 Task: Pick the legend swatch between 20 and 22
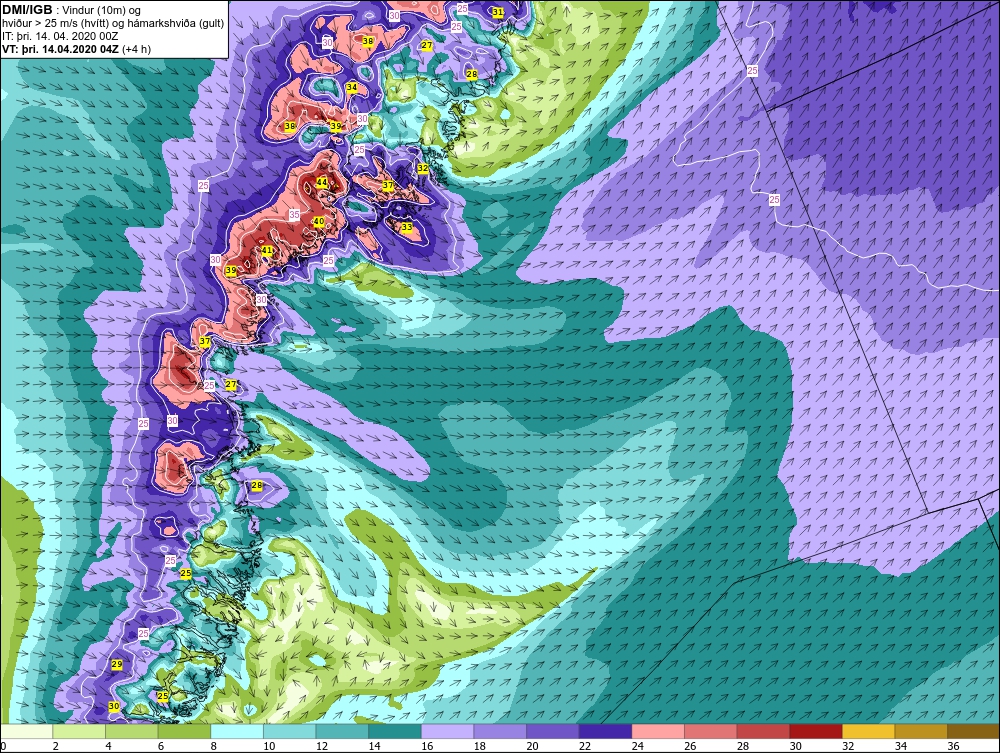click(553, 731)
